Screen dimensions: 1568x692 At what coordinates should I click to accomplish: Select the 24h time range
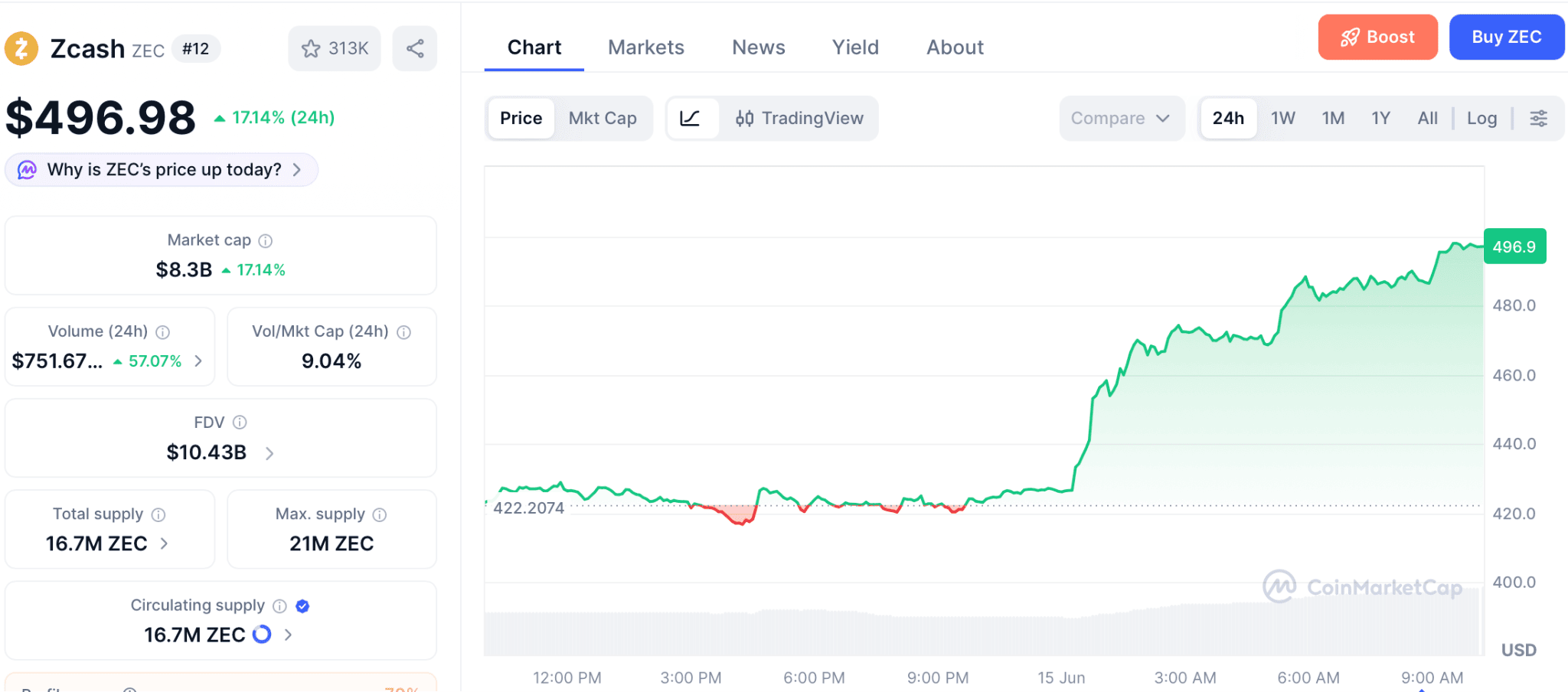coord(1229,119)
